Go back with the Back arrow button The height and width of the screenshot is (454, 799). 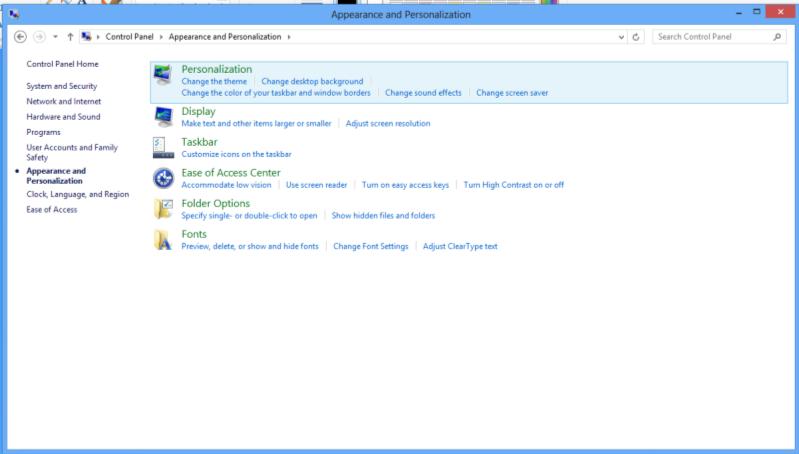coord(20,37)
